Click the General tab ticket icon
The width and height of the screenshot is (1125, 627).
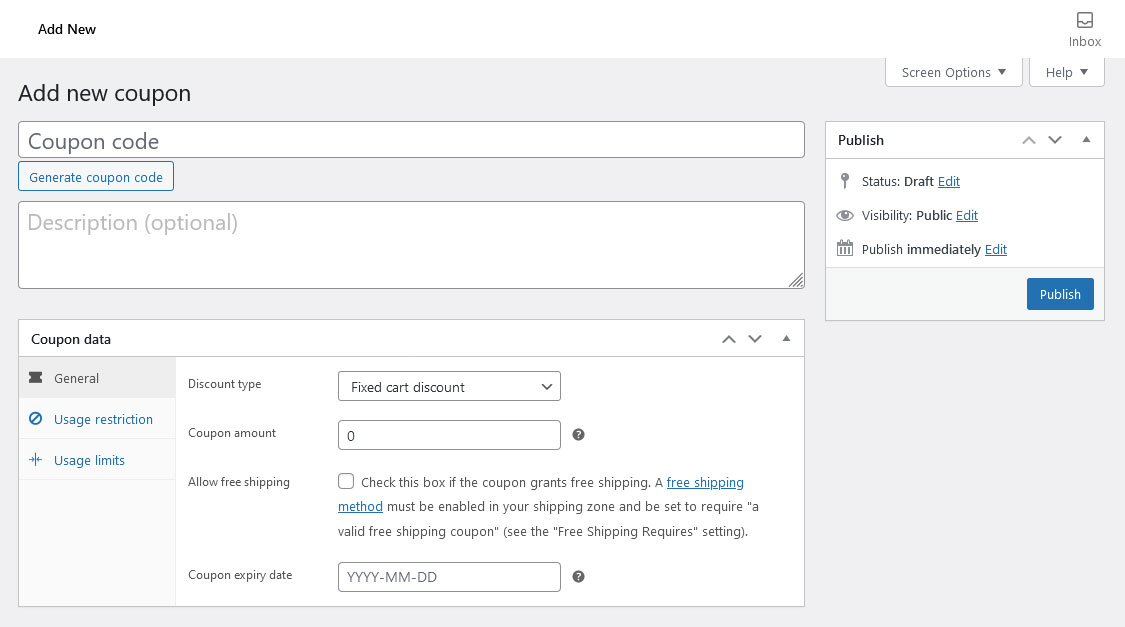tap(35, 377)
